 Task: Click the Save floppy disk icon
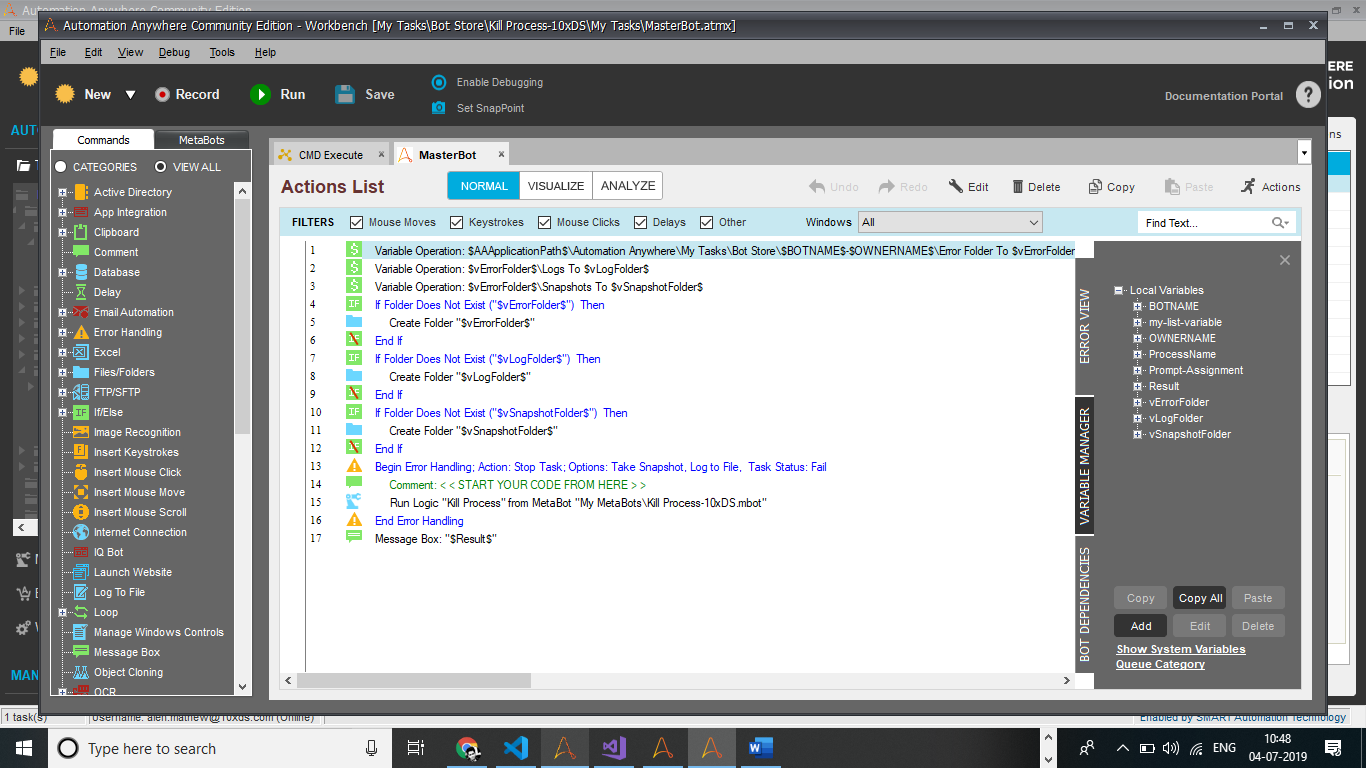pyautogui.click(x=345, y=94)
